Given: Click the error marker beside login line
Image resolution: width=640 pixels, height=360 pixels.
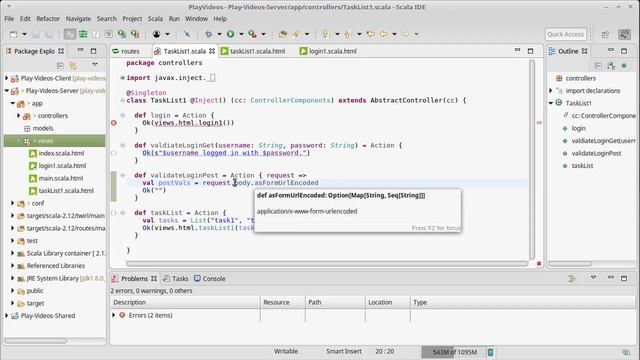Looking at the screenshot, I should pyautogui.click(x=114, y=122).
